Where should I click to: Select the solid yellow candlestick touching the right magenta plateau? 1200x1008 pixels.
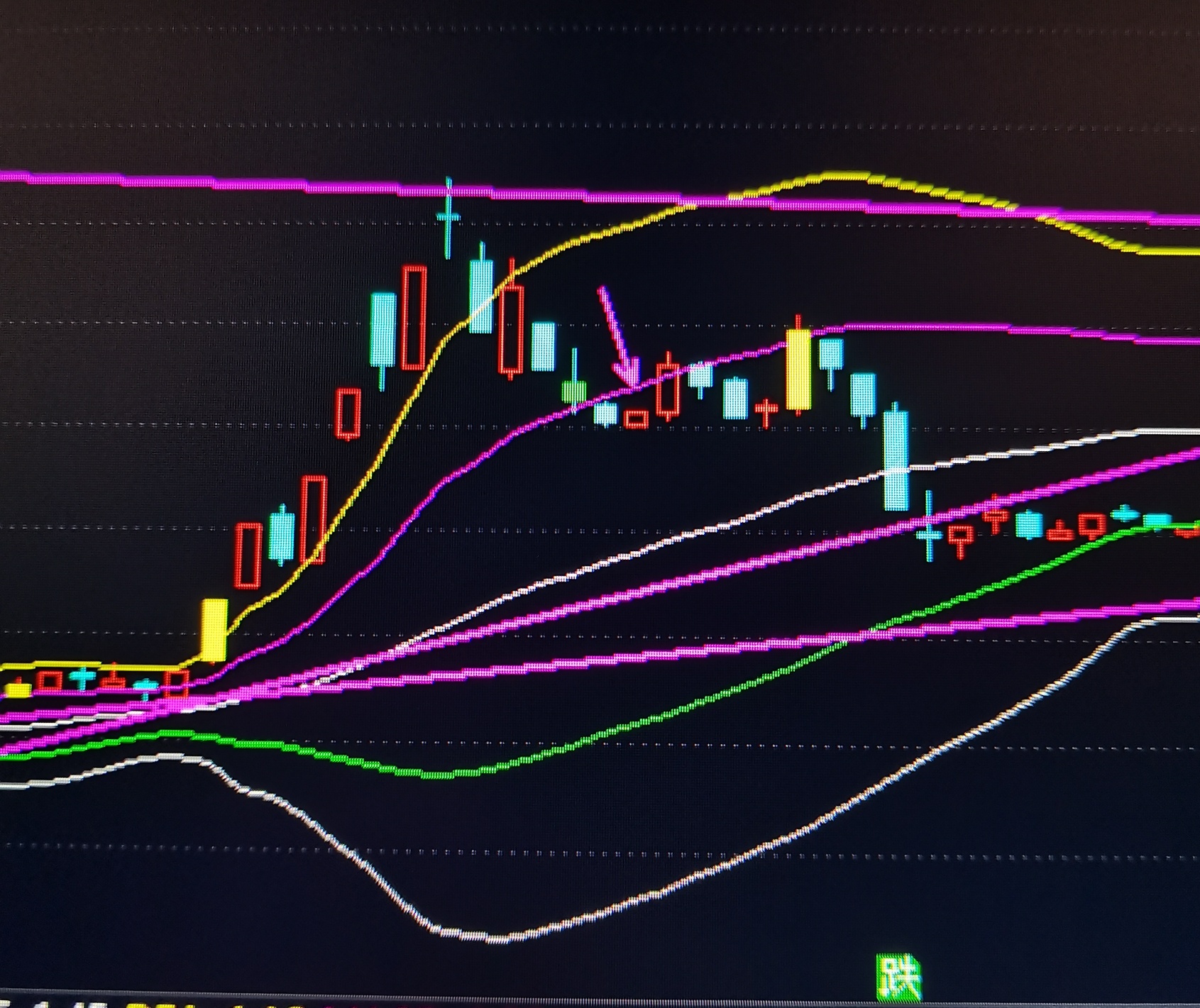[x=799, y=367]
